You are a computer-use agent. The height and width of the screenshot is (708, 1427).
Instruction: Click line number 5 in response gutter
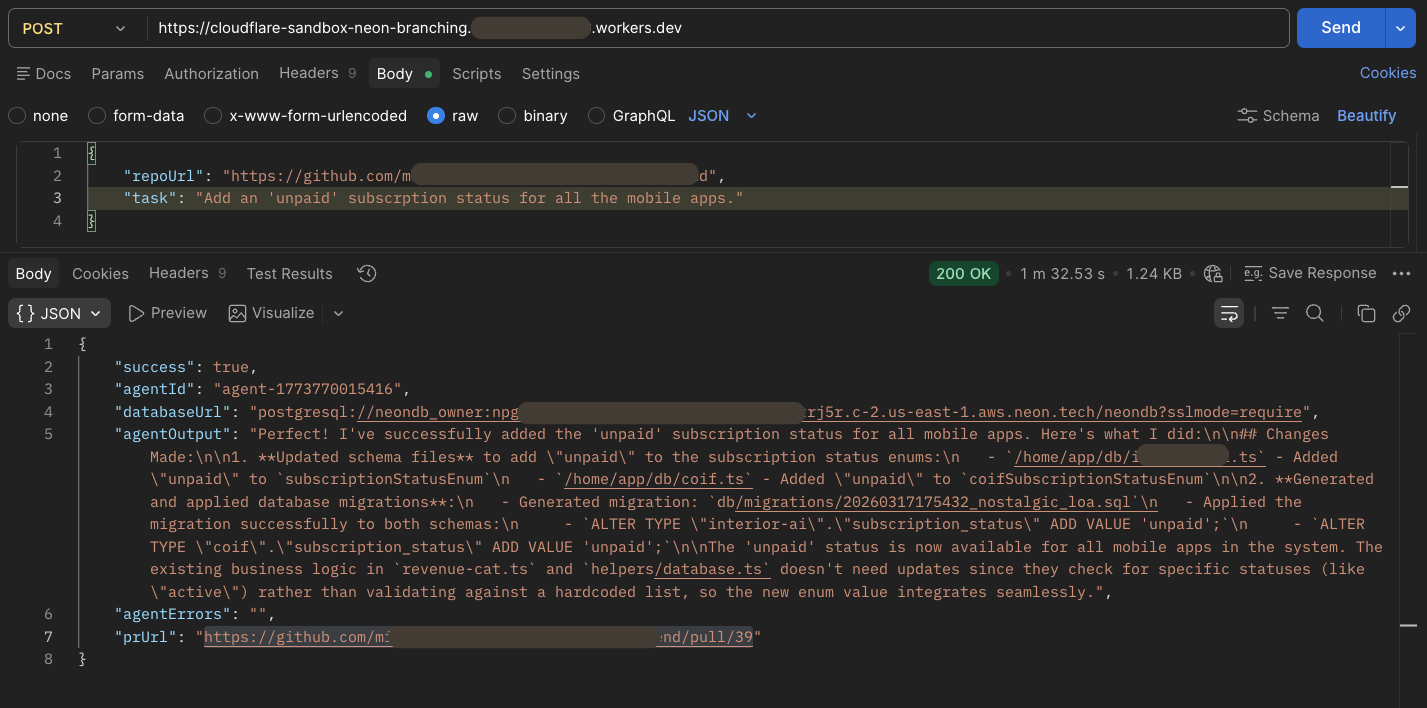pyautogui.click(x=48, y=434)
